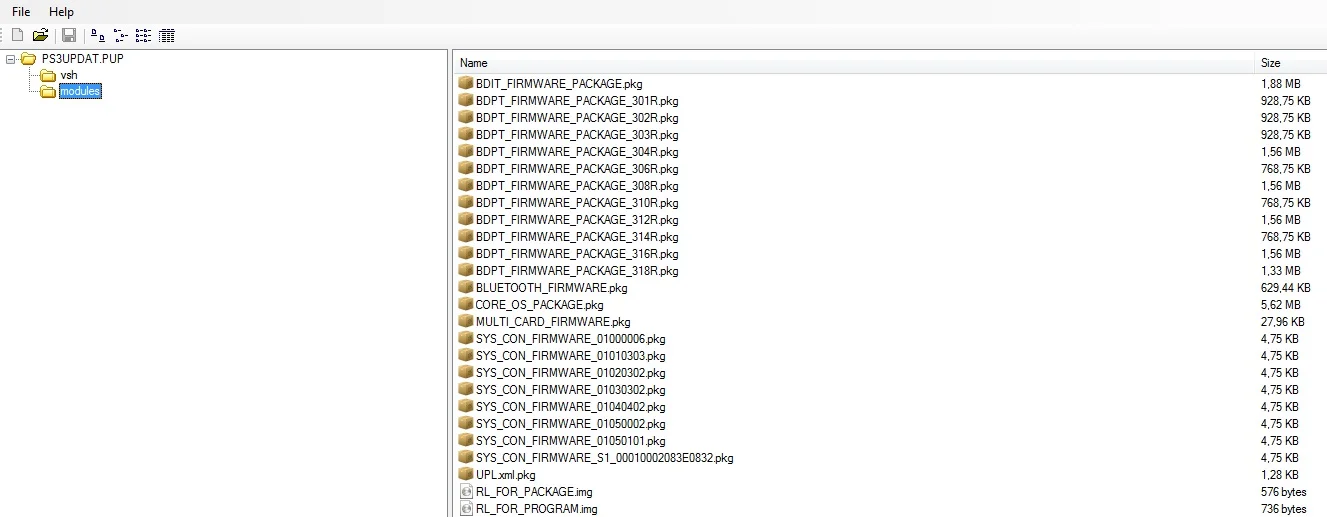This screenshot has width=1327, height=517.
Task: Switch to small icons view
Action: pyautogui.click(x=121, y=35)
